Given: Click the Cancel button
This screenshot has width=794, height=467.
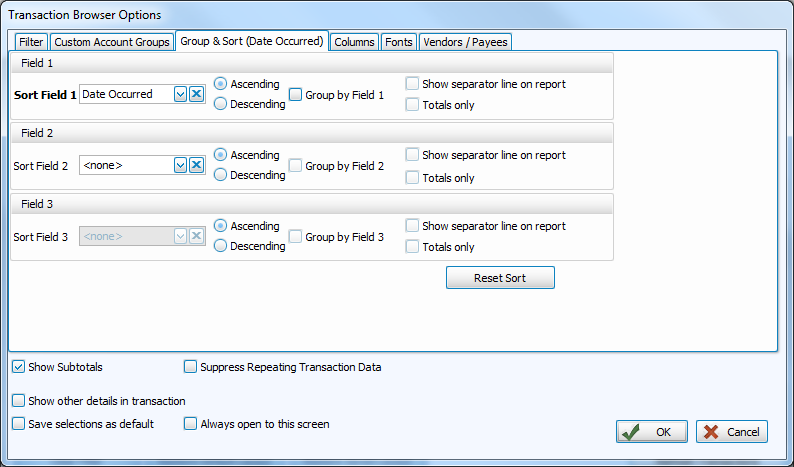Looking at the screenshot, I should [x=732, y=432].
